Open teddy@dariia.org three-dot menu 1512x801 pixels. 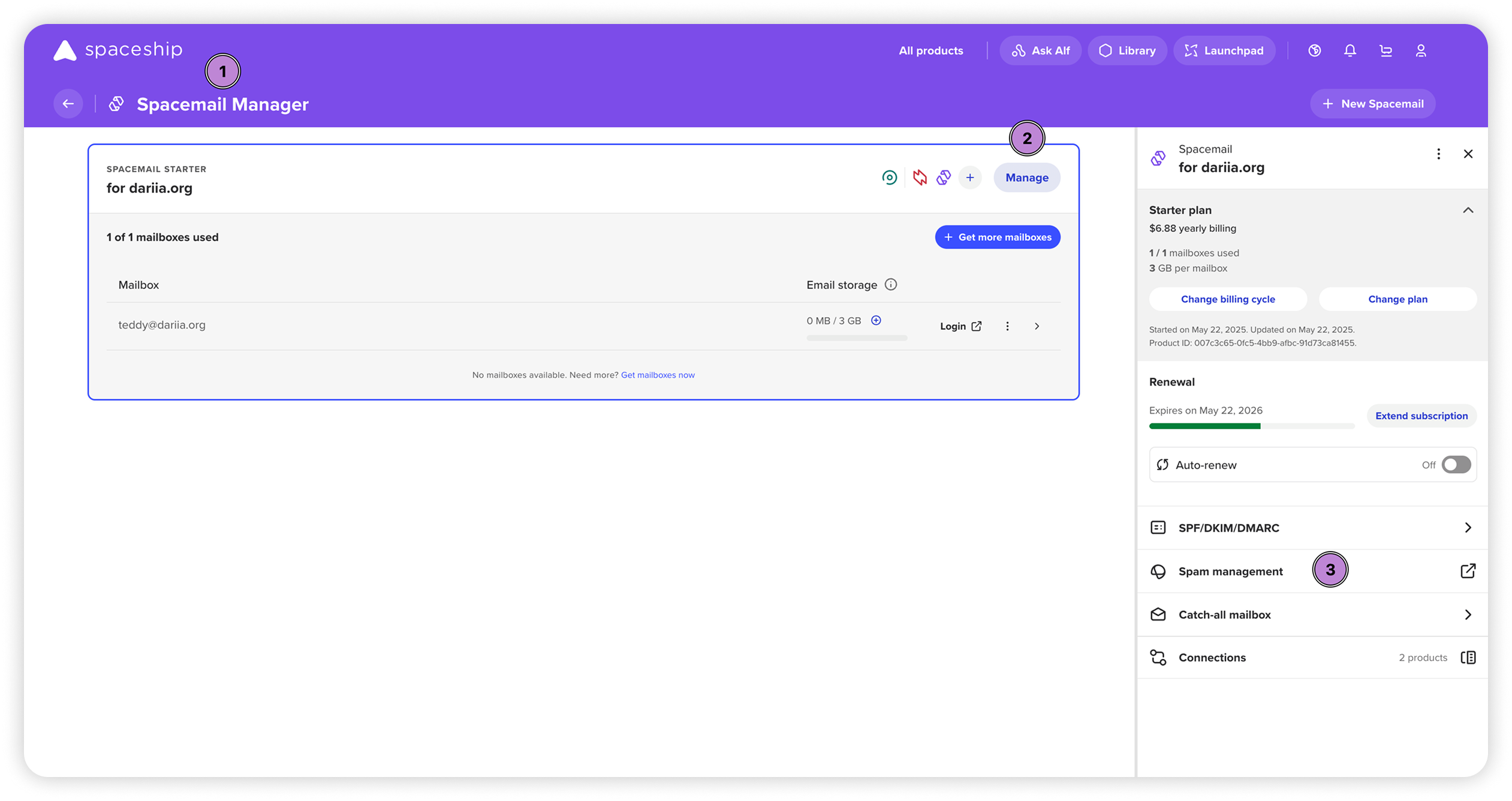coord(1007,326)
